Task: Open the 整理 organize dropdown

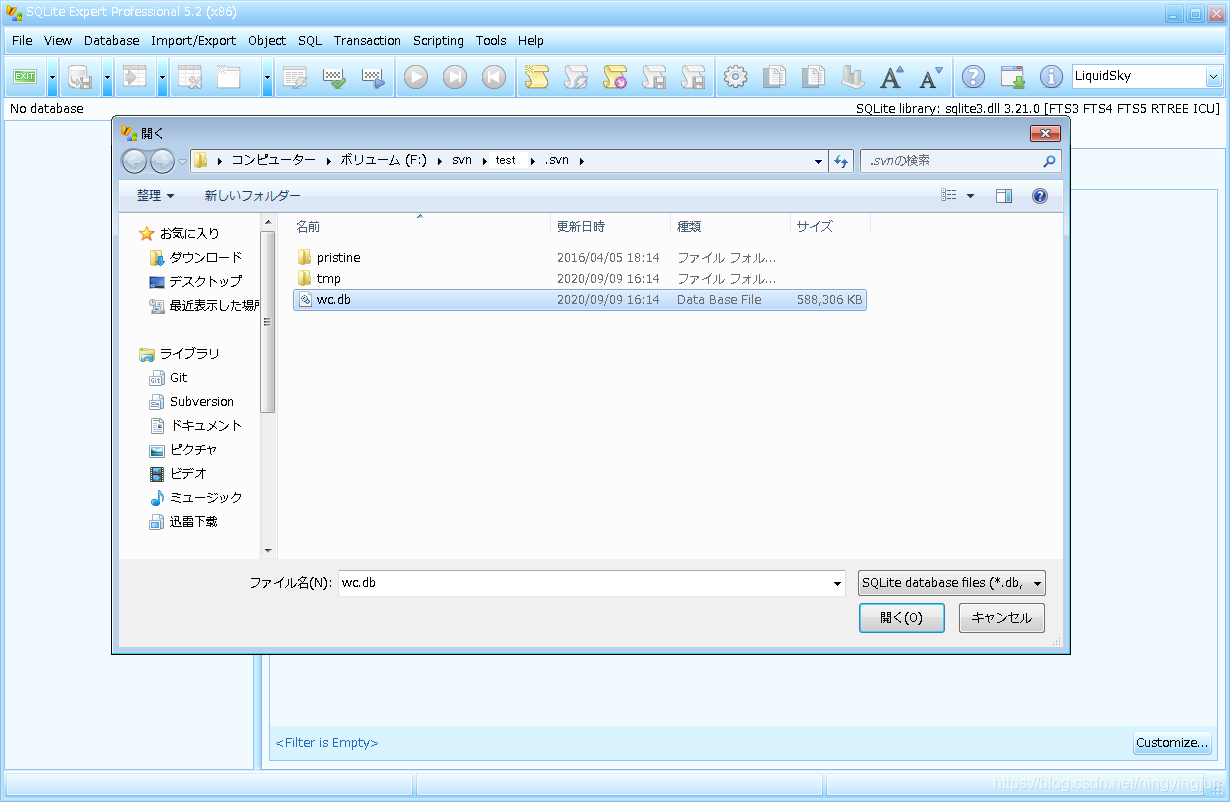Action: 155,196
